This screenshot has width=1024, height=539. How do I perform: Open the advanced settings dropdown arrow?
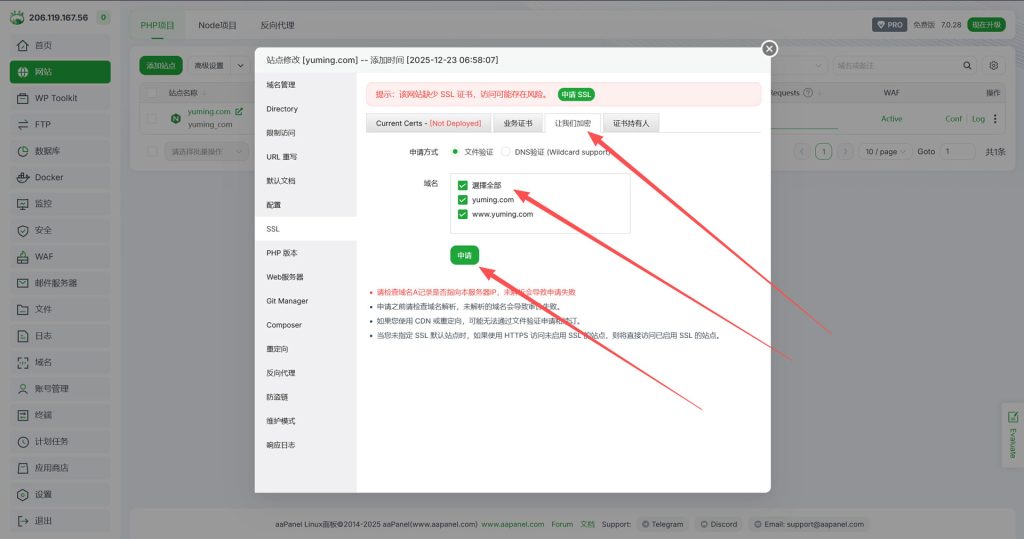click(240, 65)
